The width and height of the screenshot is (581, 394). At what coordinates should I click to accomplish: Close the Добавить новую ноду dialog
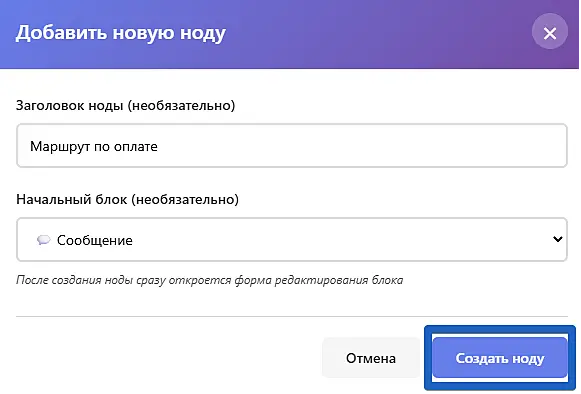click(550, 33)
